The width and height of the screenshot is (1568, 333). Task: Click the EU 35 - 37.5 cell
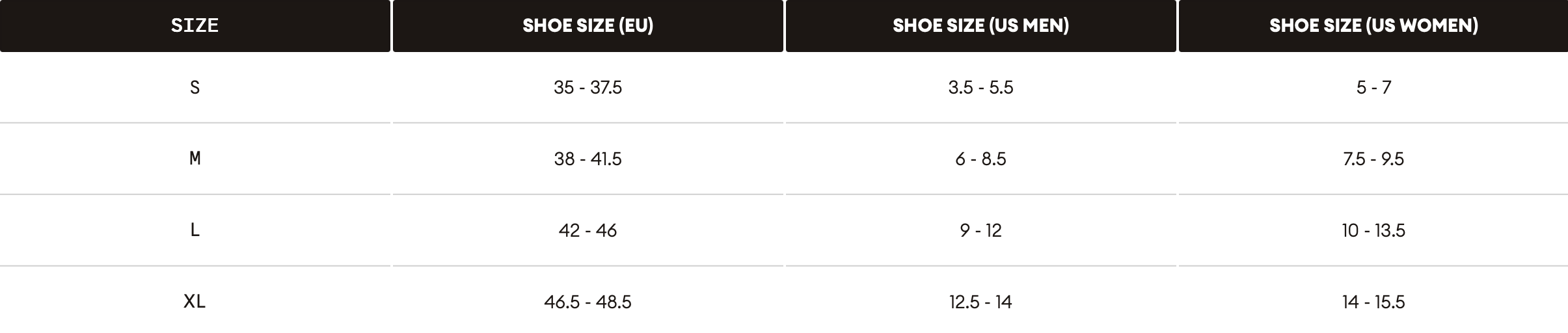click(588, 87)
